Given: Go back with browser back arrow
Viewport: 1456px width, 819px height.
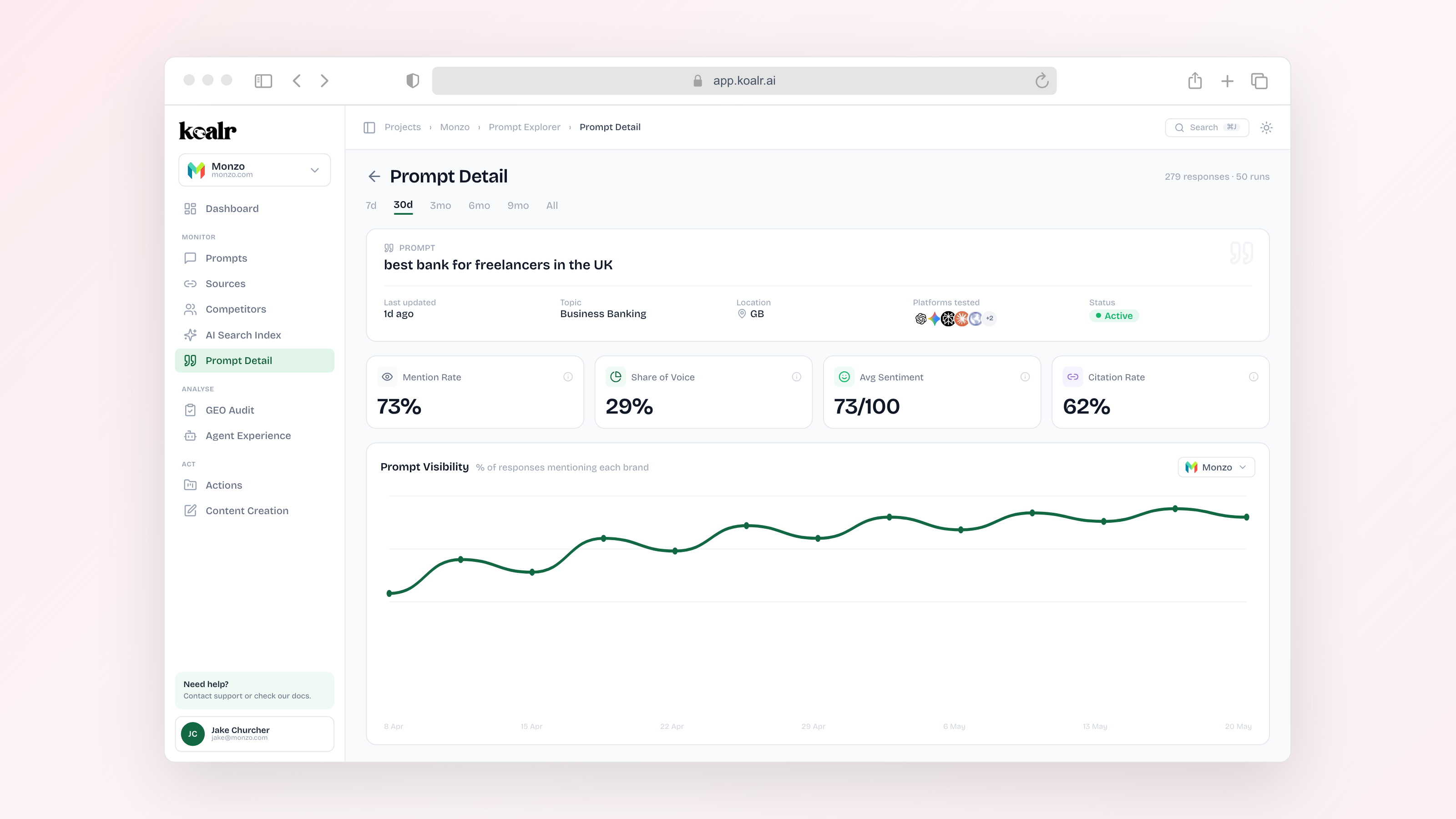Looking at the screenshot, I should click(x=297, y=81).
